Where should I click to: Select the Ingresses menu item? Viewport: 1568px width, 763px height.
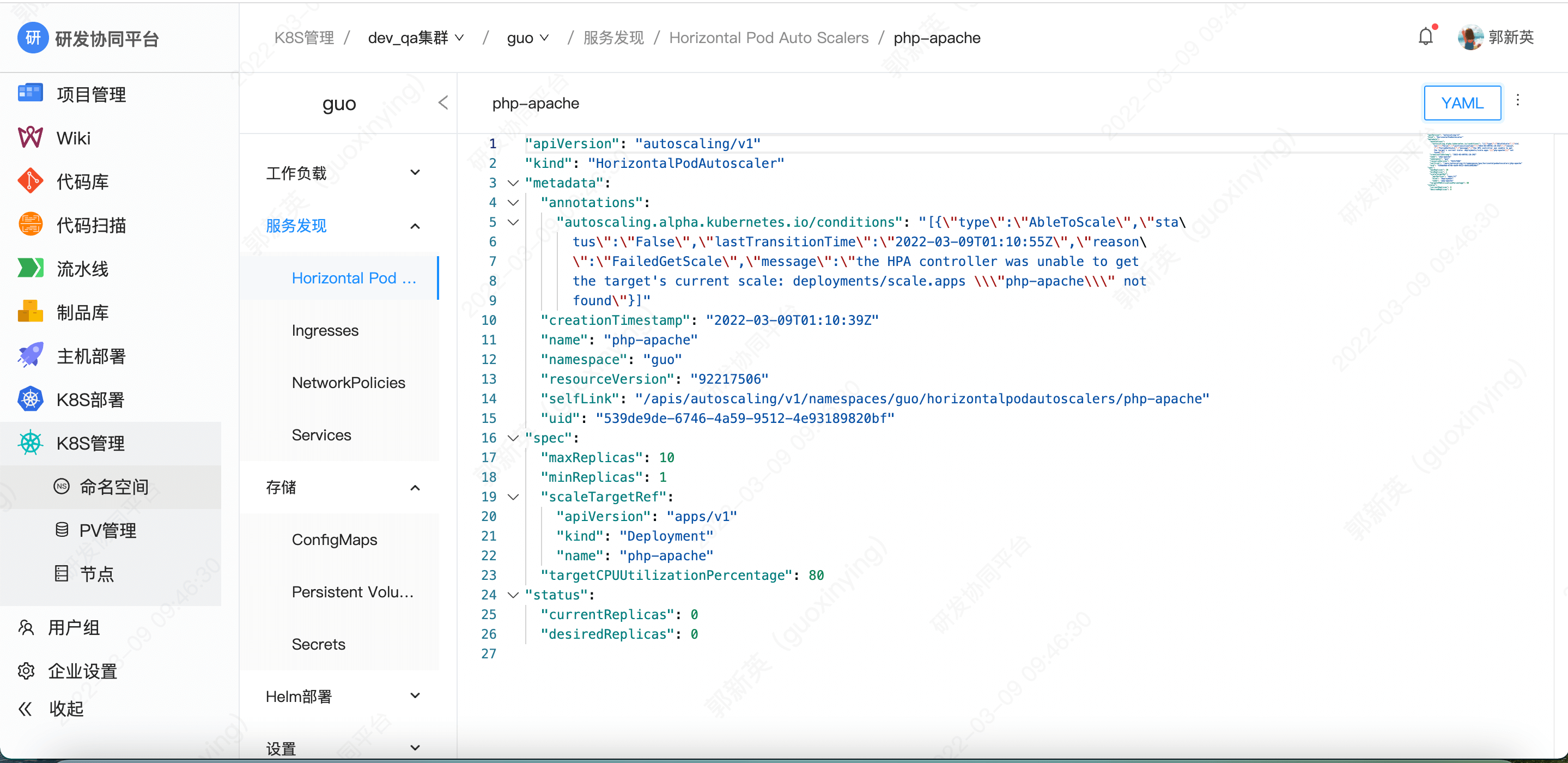tap(325, 330)
